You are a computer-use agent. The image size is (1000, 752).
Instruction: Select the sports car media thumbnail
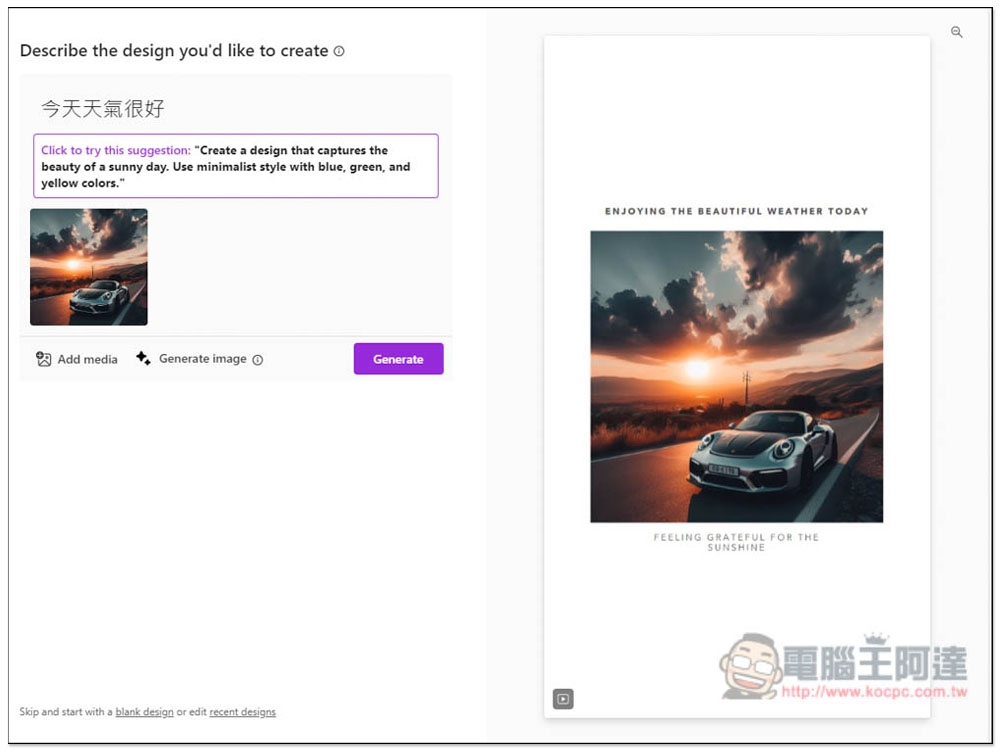89,267
